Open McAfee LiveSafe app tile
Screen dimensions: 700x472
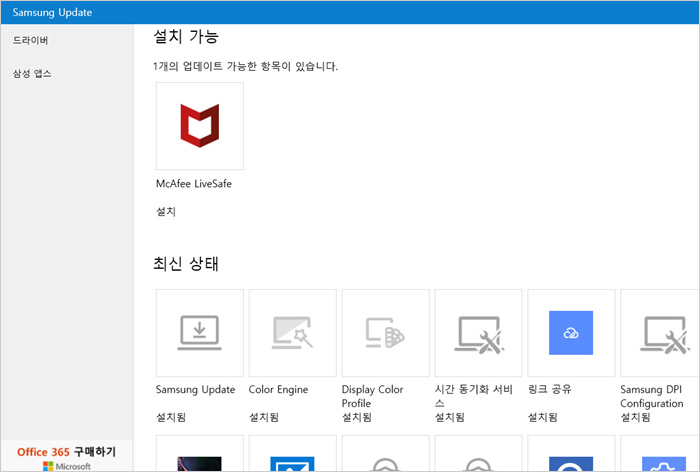pyautogui.click(x=200, y=126)
